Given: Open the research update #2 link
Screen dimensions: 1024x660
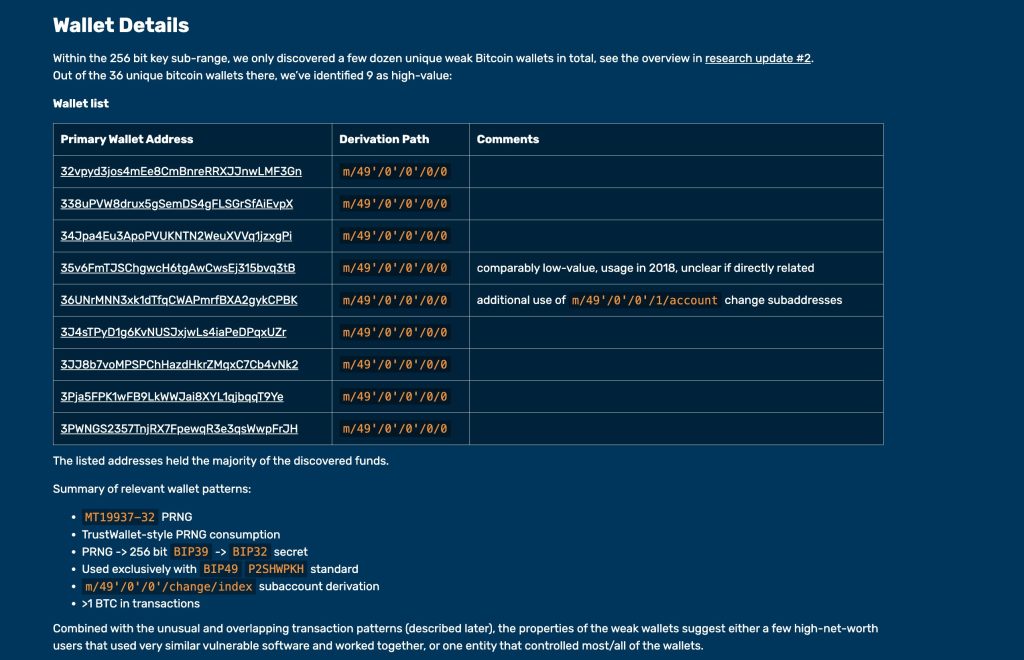Looking at the screenshot, I should pos(757,58).
